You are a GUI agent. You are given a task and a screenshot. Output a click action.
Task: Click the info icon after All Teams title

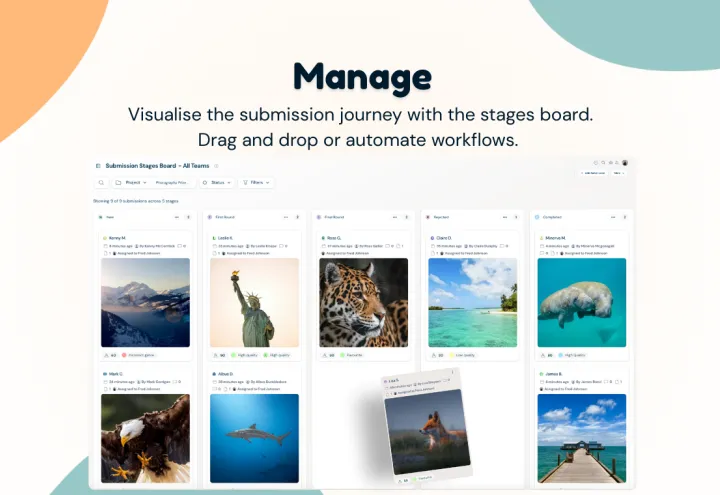pos(216,166)
